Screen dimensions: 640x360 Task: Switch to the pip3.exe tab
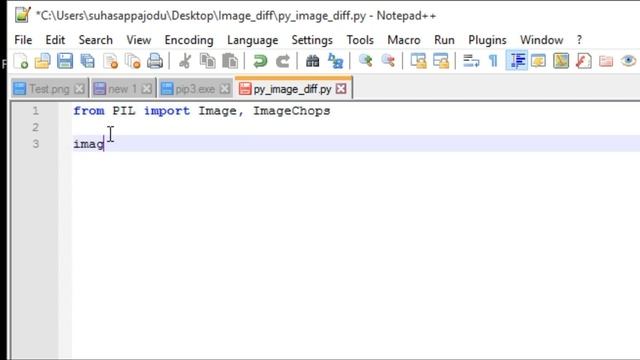195,89
